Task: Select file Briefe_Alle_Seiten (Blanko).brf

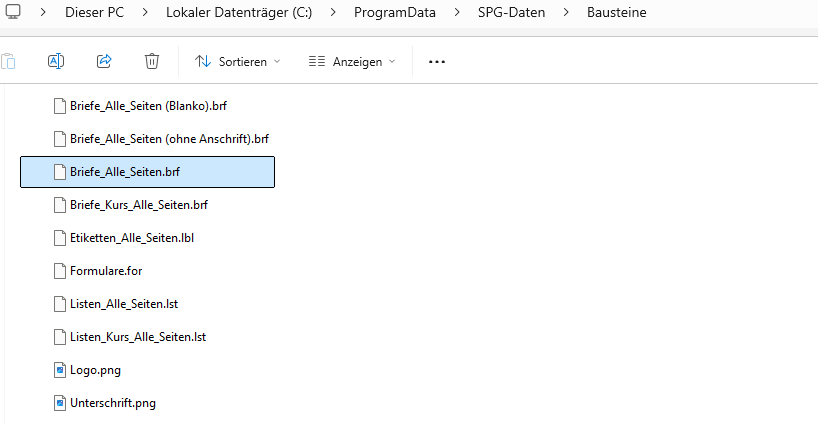Action: click(x=155, y=106)
